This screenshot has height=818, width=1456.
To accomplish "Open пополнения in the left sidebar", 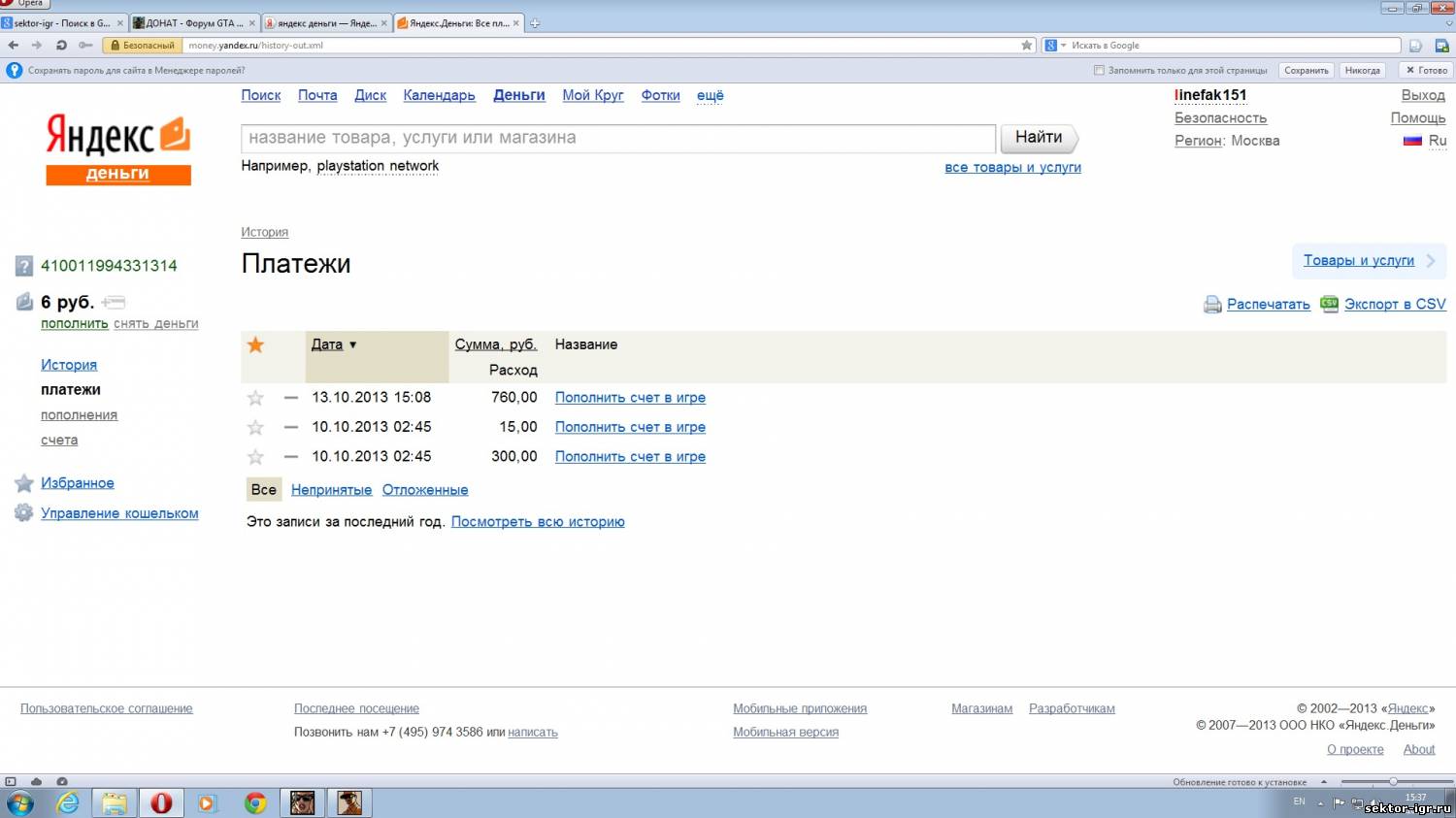I will pyautogui.click(x=79, y=415).
